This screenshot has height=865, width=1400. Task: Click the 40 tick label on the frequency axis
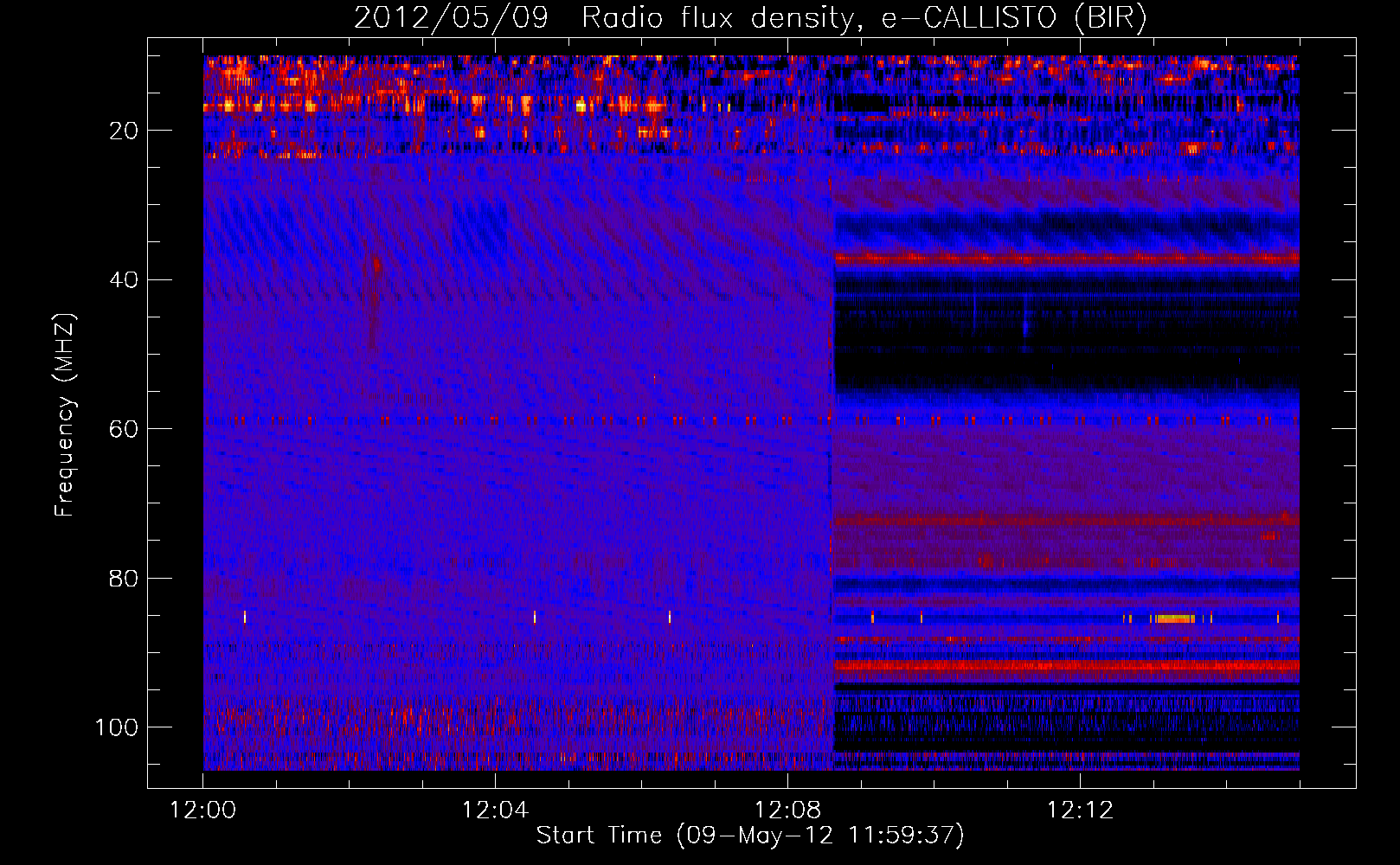pyautogui.click(x=124, y=279)
